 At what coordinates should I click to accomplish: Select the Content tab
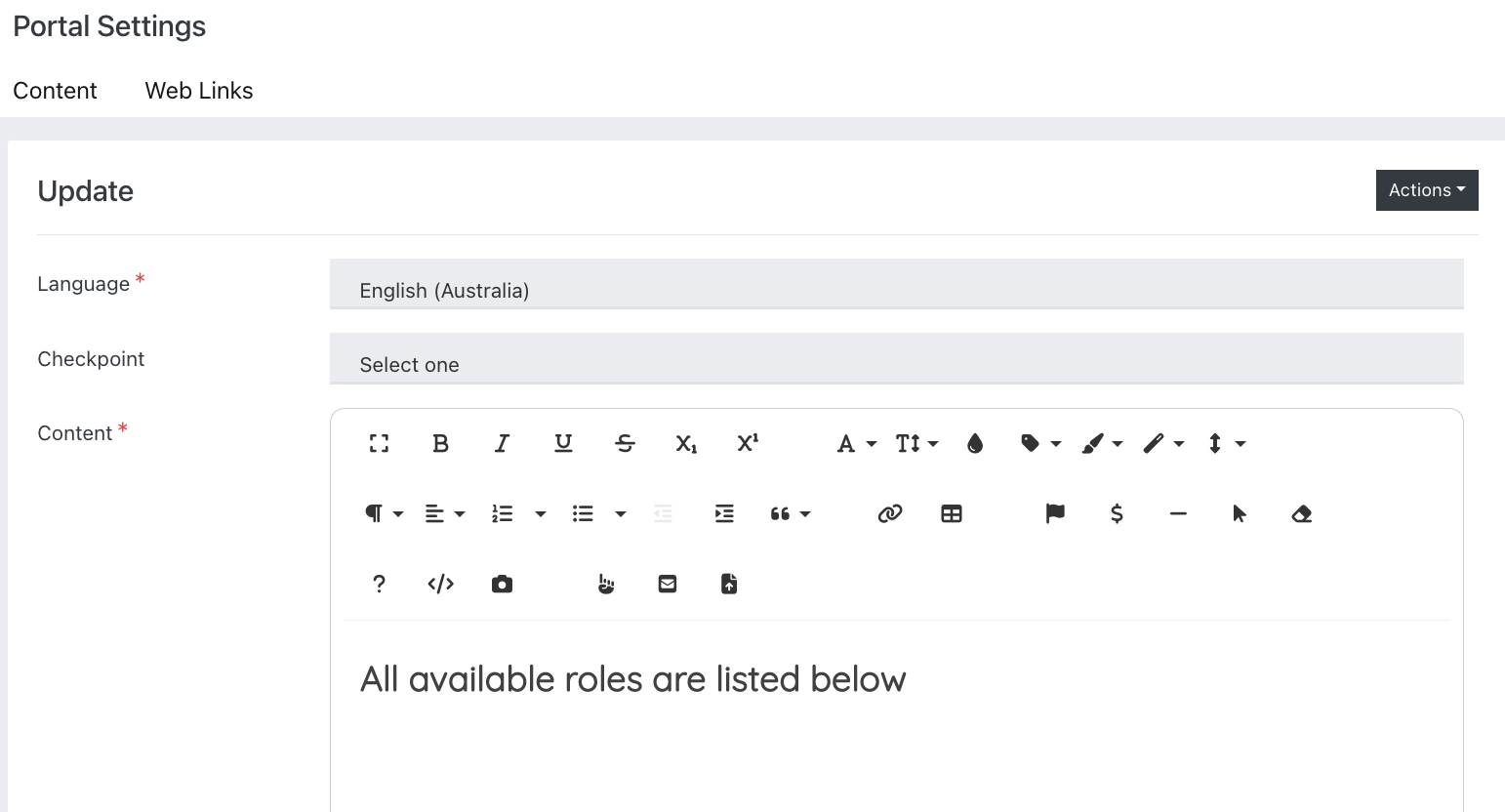[x=55, y=91]
